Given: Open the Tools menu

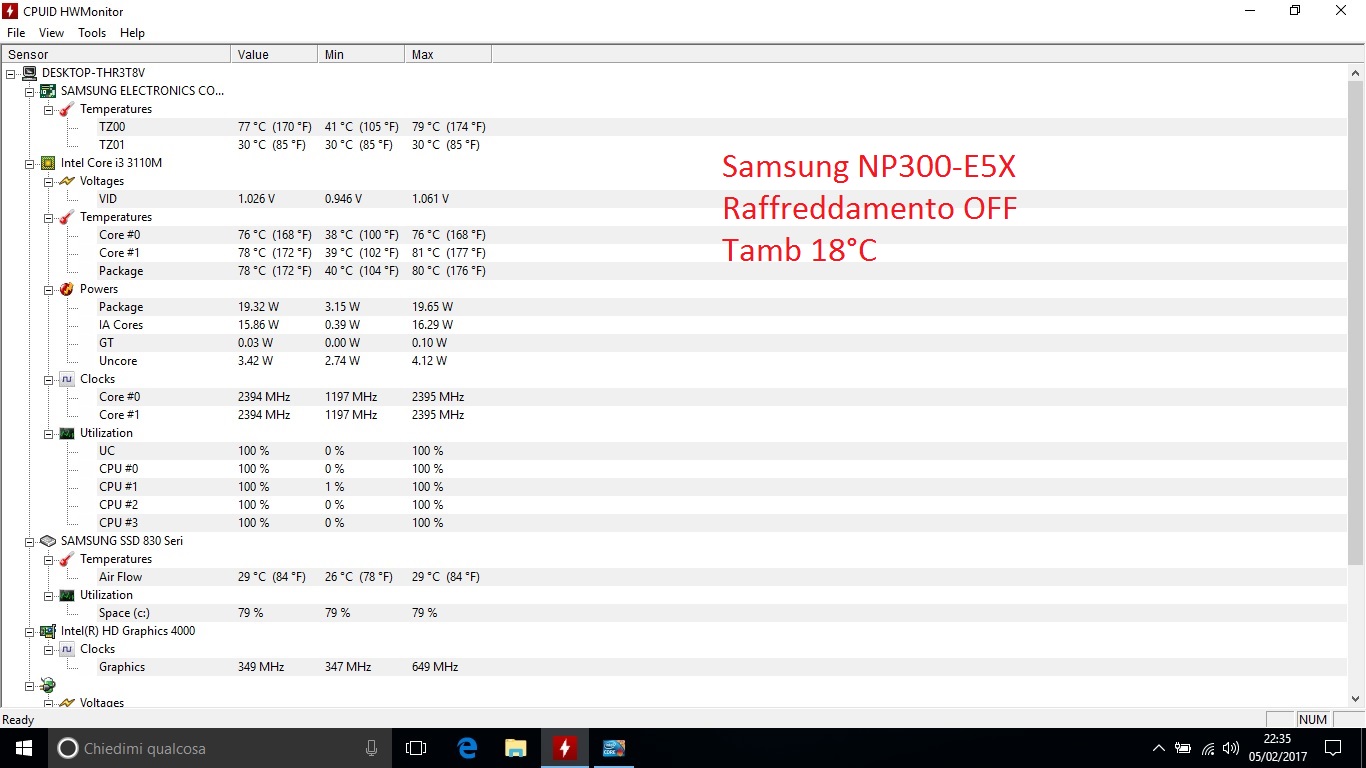Looking at the screenshot, I should [x=92, y=33].
